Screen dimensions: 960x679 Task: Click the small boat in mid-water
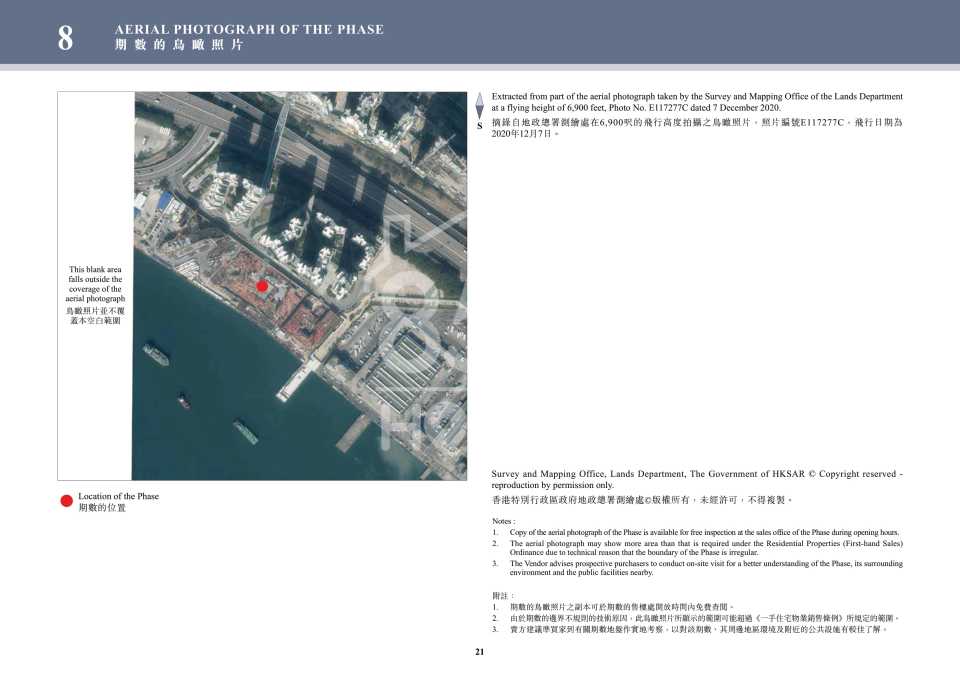(x=184, y=402)
